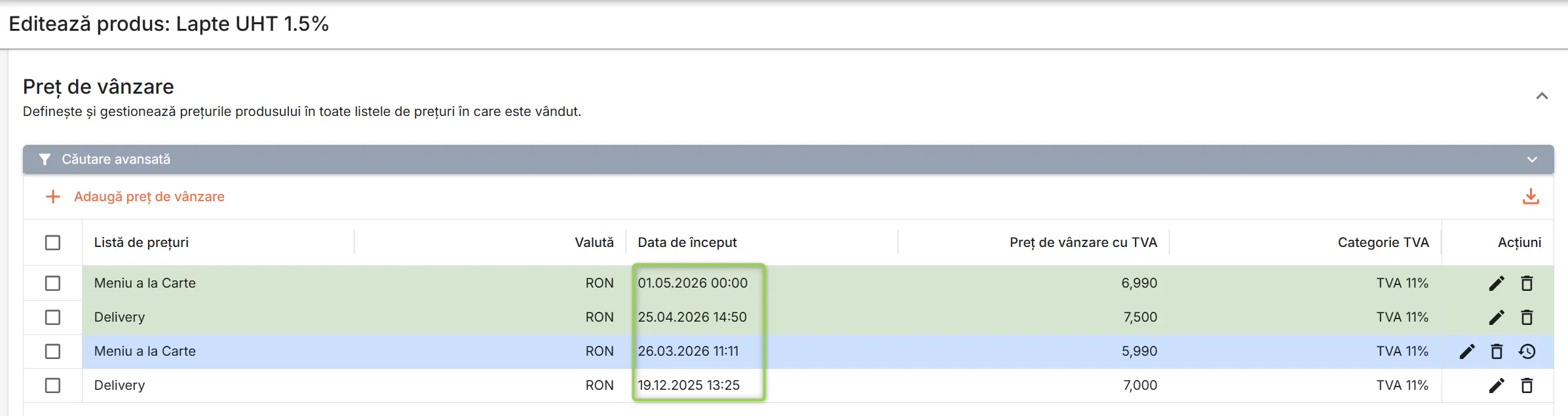The height and width of the screenshot is (416, 1568).
Task: Select the 25.04.2026 14:50 date cell
Action: click(692, 317)
